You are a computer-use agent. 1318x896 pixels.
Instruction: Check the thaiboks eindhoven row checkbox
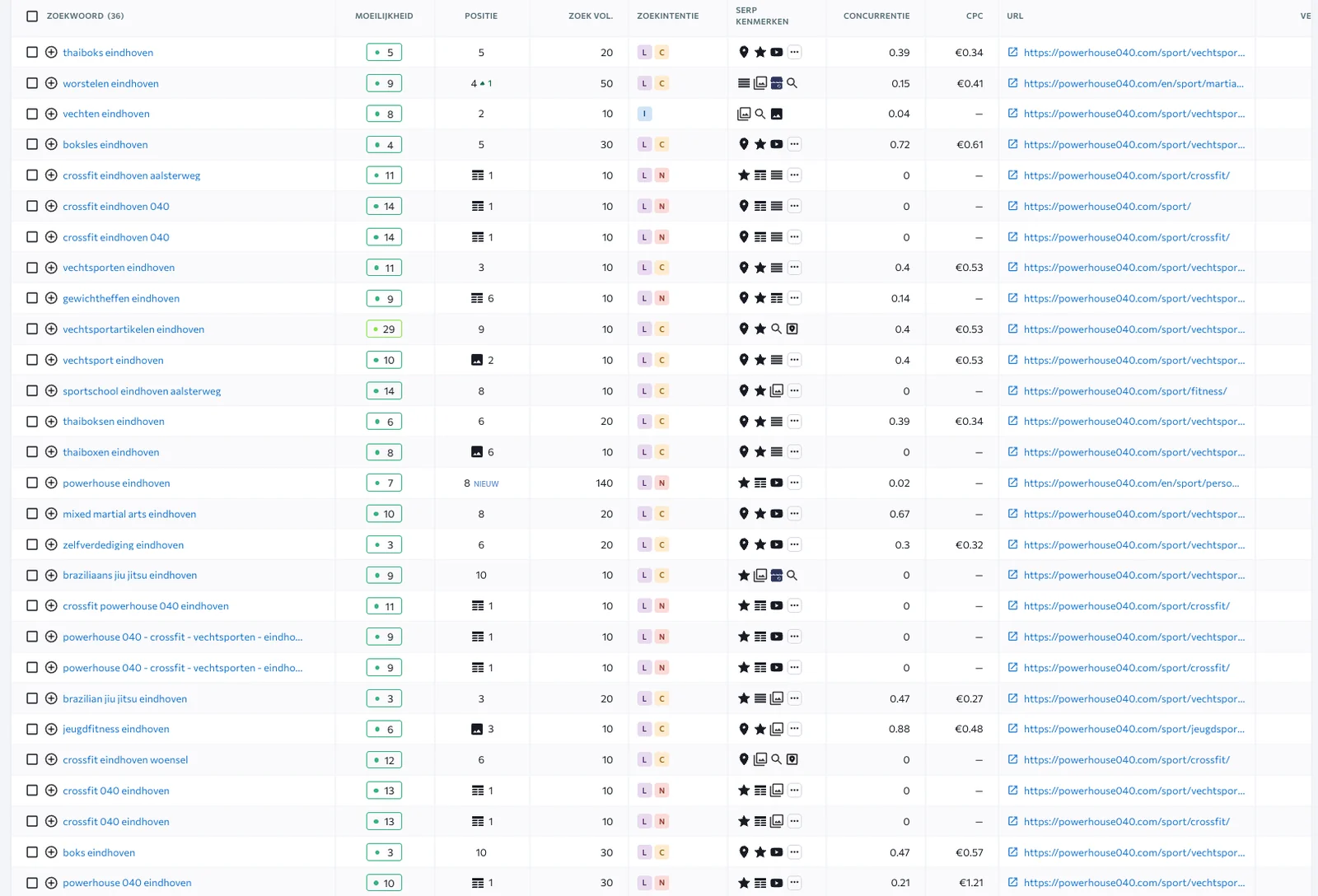32,52
